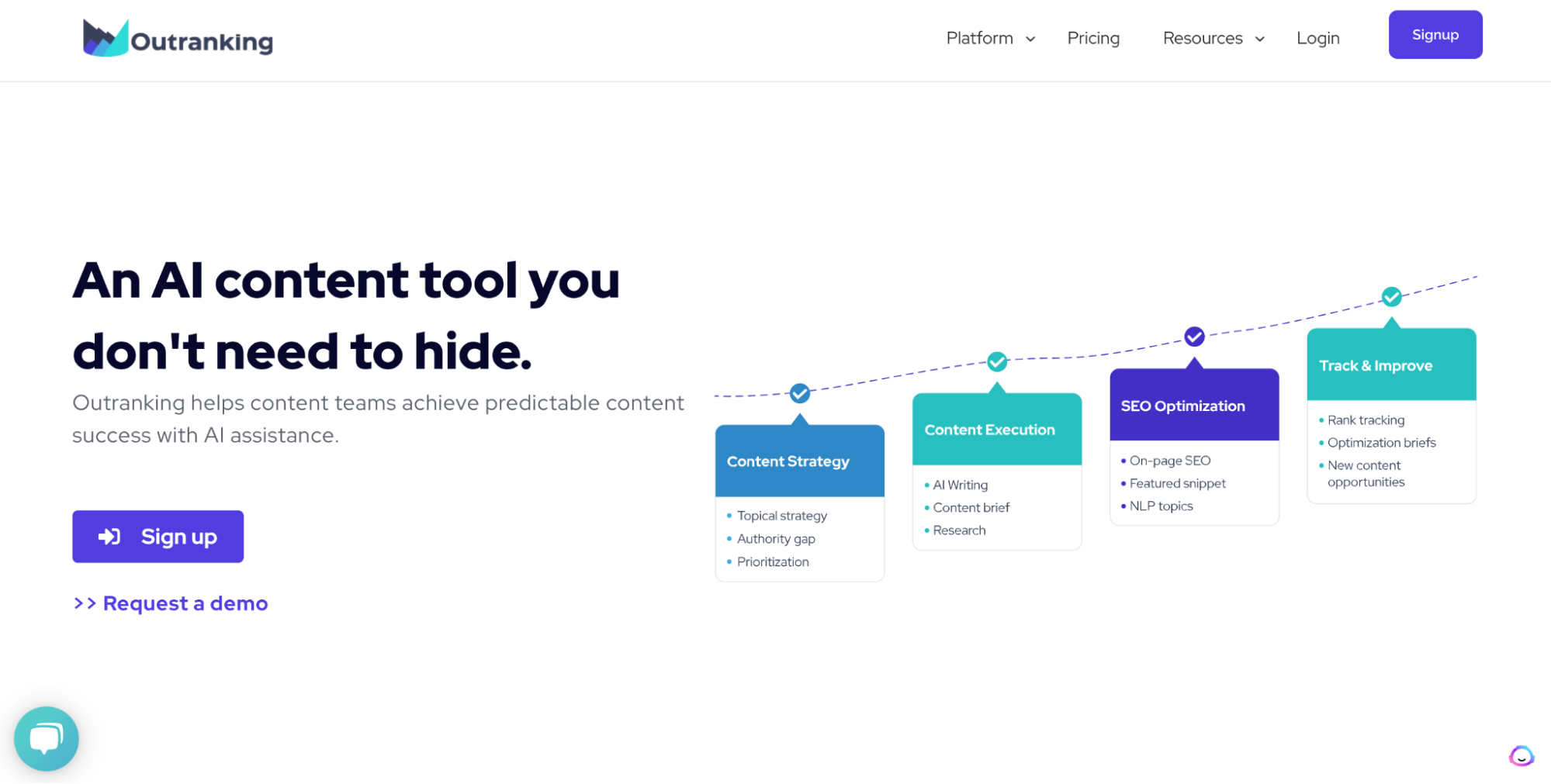Open the Resources menu

tap(1203, 38)
